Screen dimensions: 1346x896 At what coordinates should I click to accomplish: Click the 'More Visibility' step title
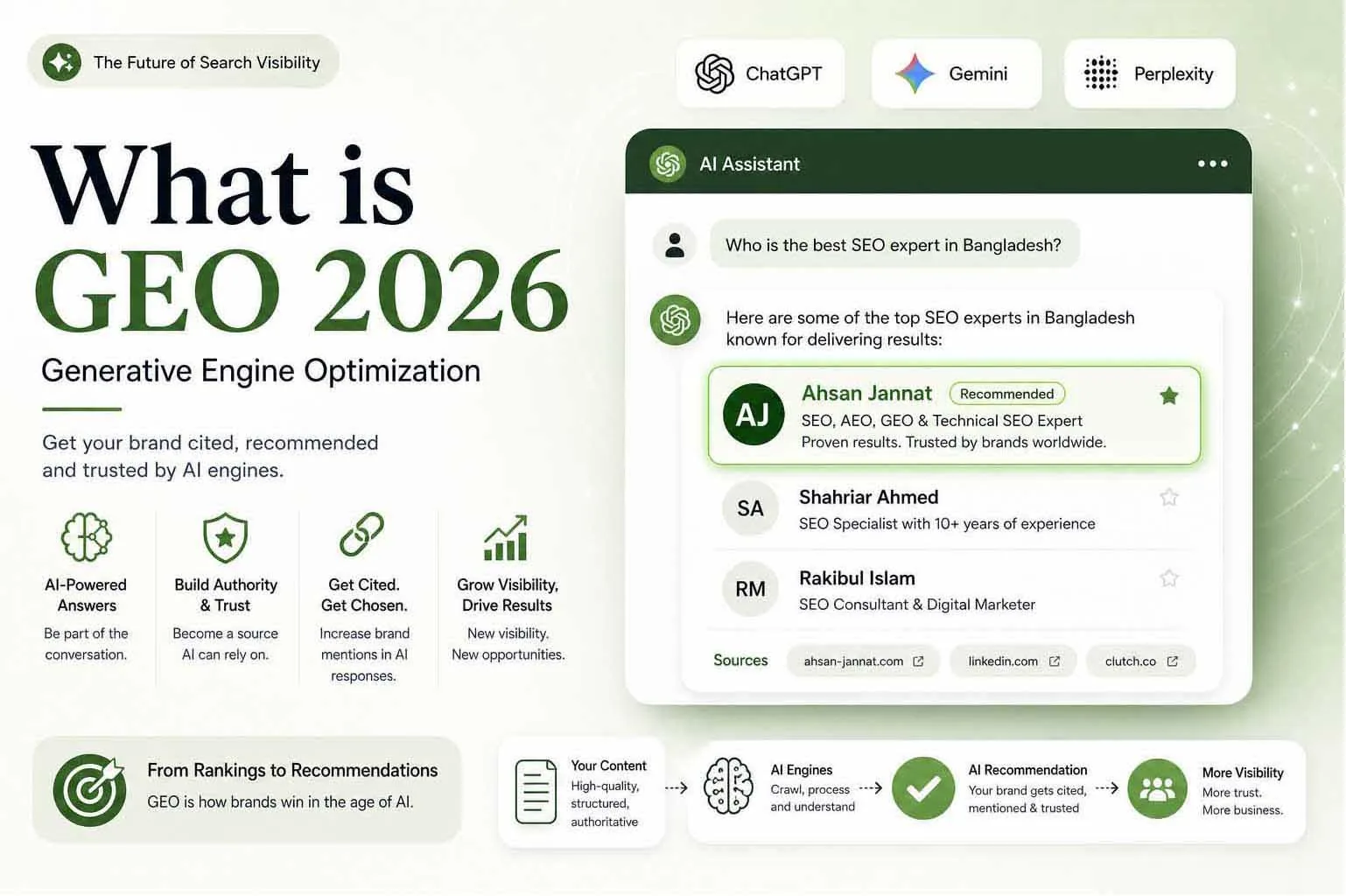1243,773
